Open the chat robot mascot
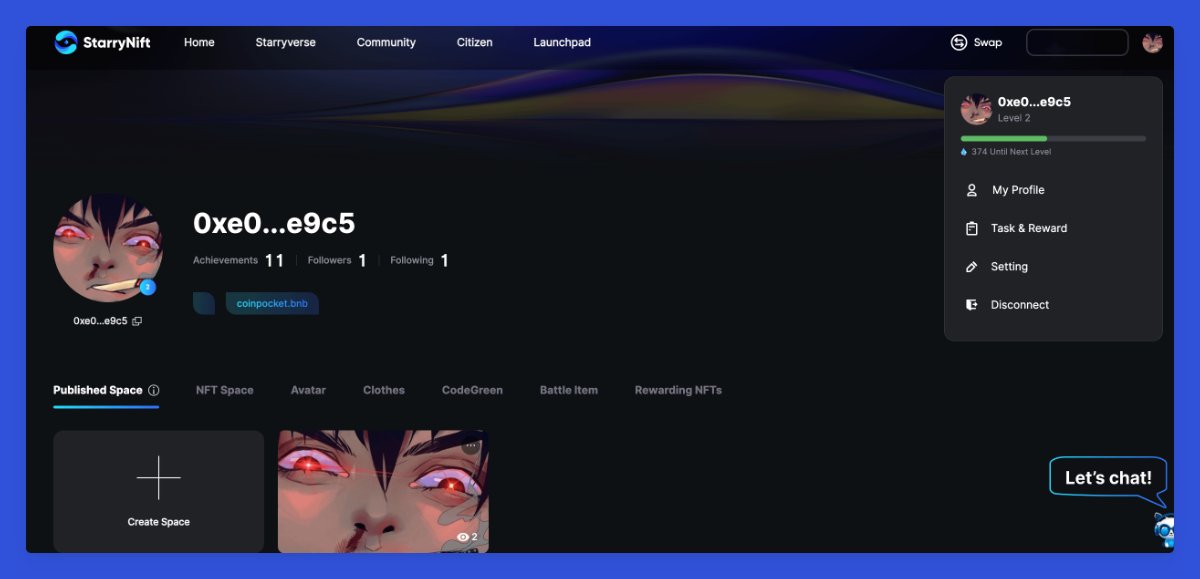 pyautogui.click(x=1164, y=528)
